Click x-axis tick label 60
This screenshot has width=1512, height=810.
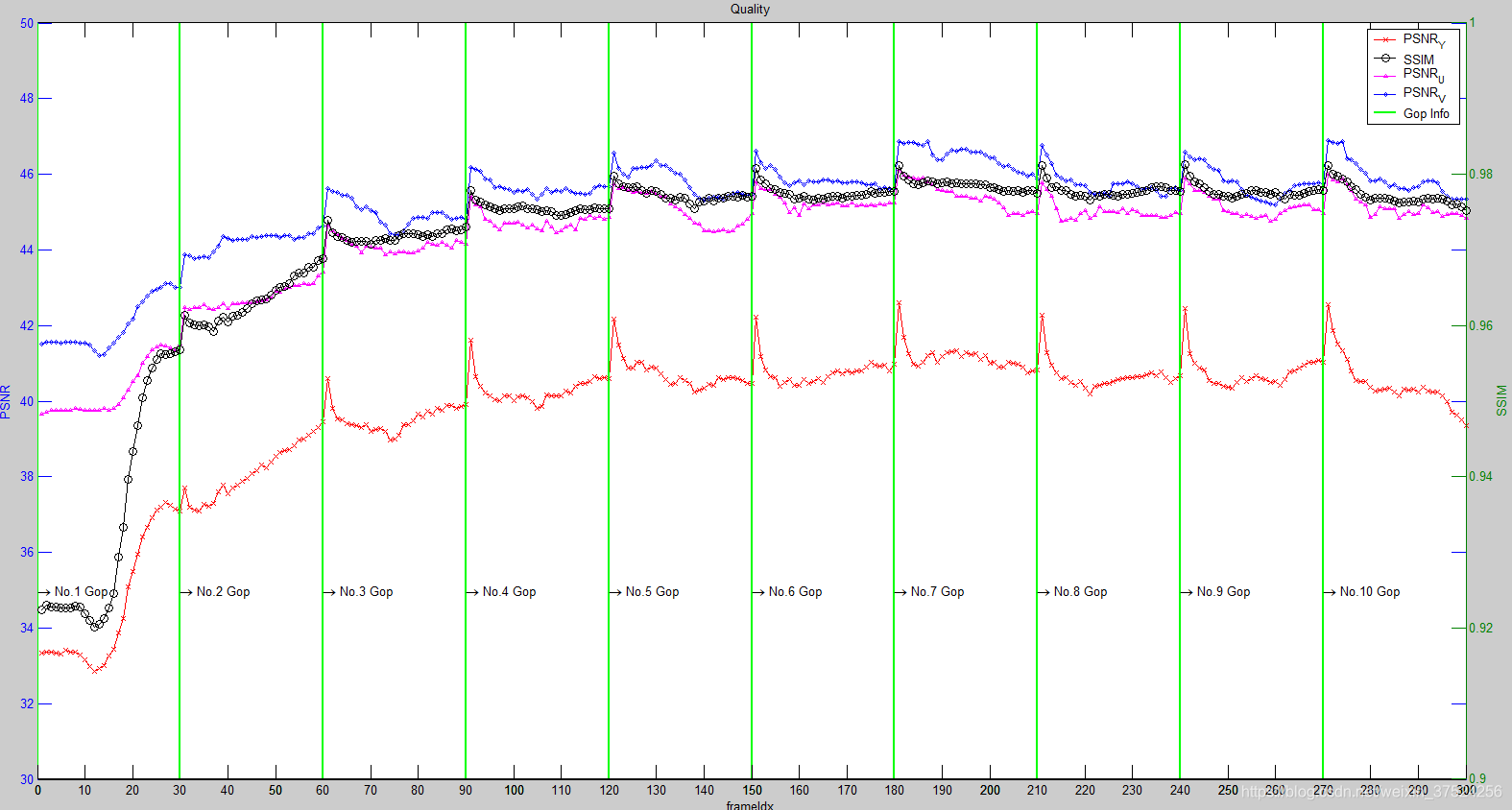click(323, 790)
